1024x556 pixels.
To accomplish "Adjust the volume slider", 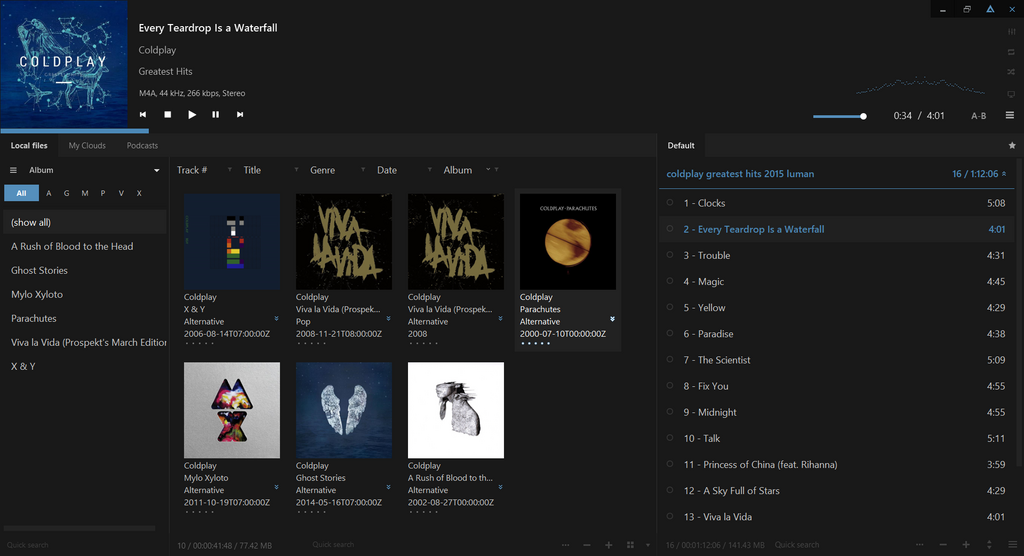I will pos(840,116).
